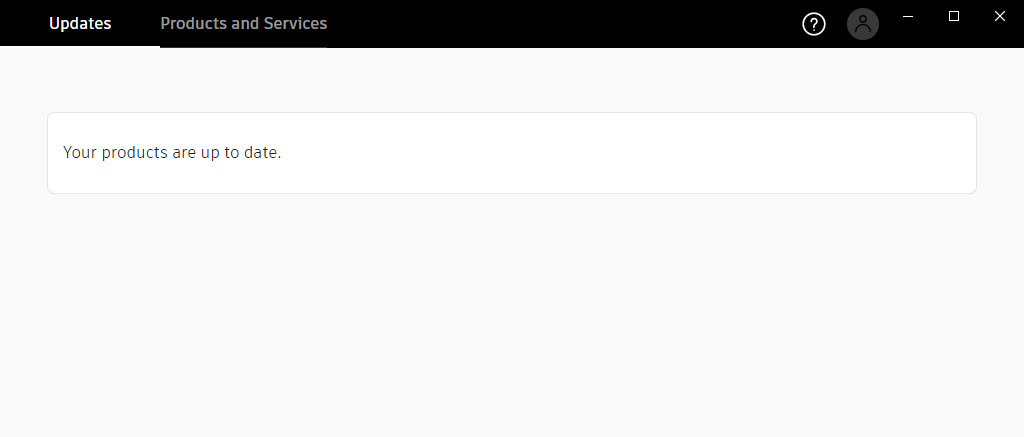Select the white status card panel

tap(512, 153)
